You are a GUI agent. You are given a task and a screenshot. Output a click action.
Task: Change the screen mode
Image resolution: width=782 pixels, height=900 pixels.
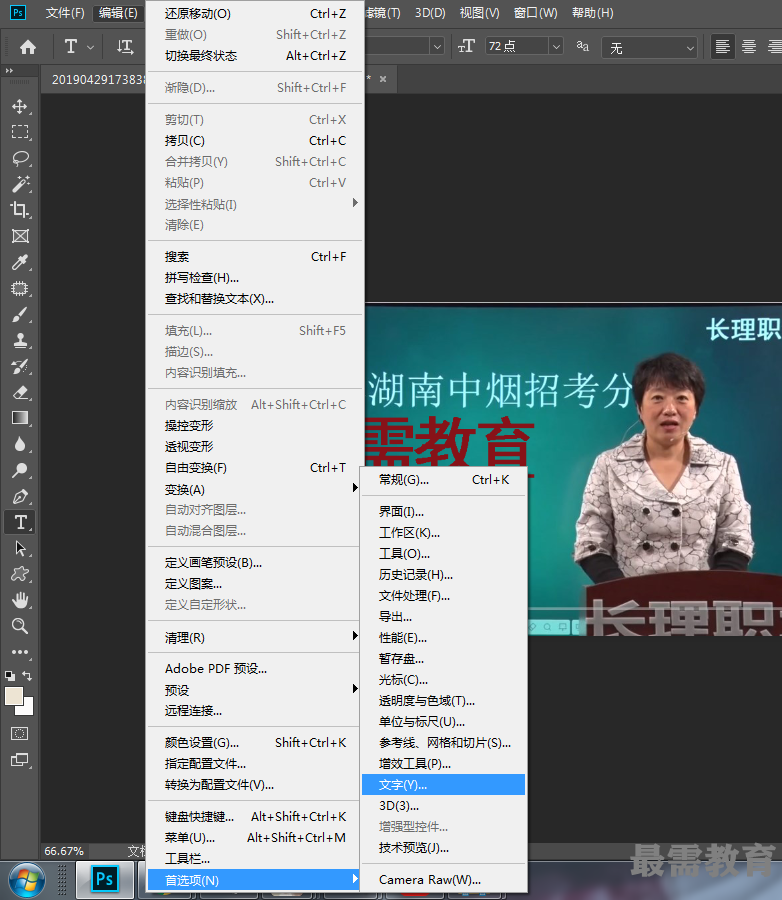pos(20,760)
